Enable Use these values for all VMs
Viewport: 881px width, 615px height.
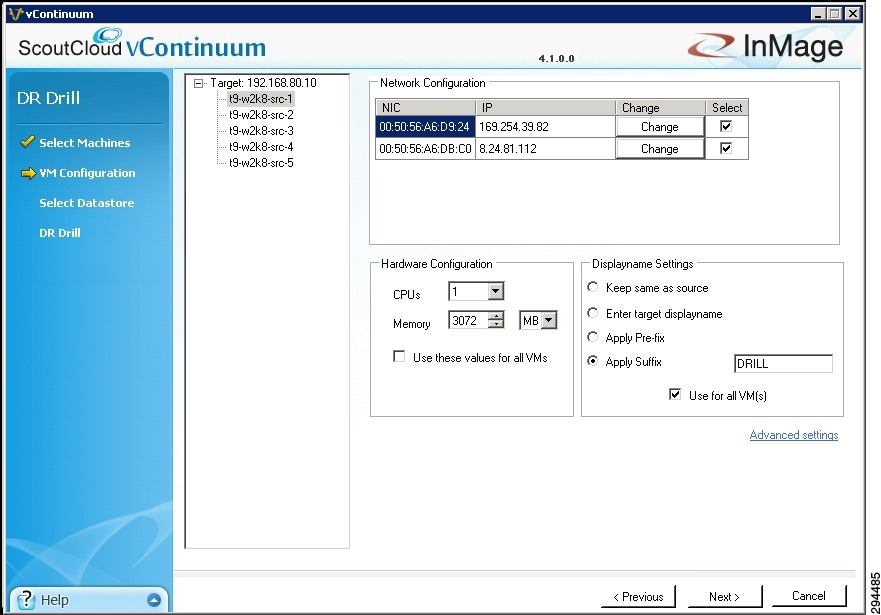click(399, 357)
